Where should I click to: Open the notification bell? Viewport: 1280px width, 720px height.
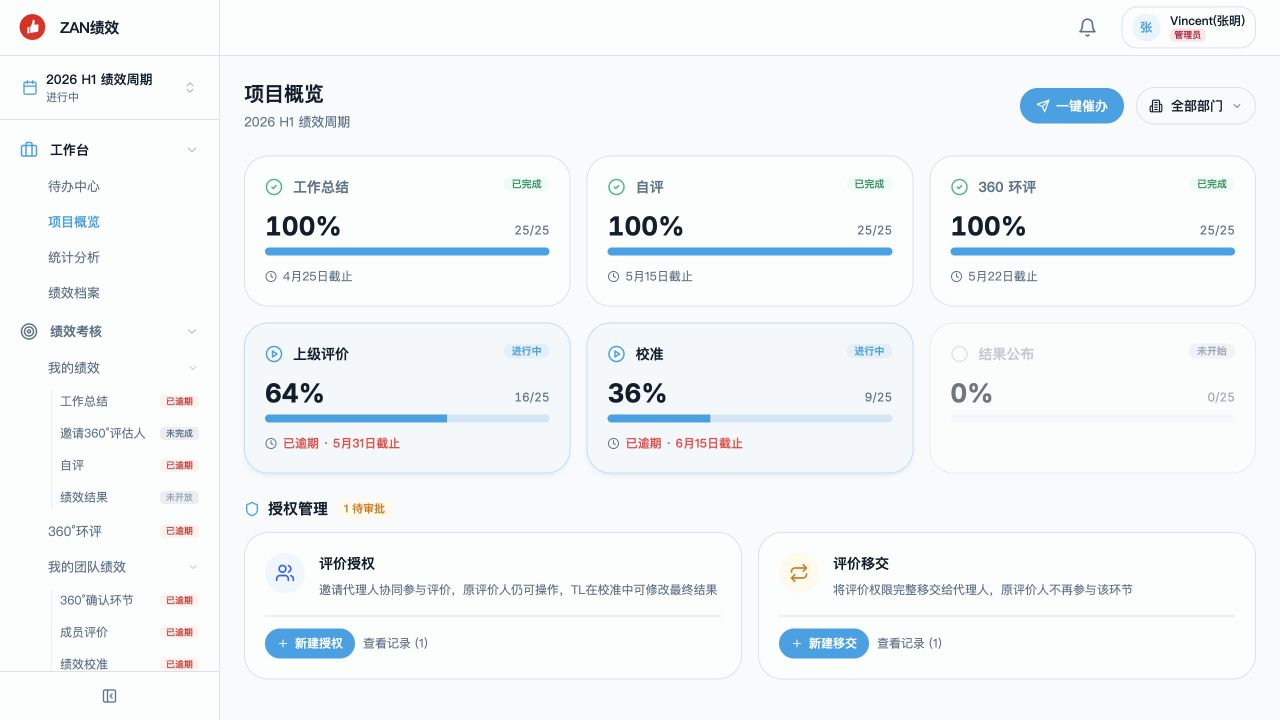(x=1088, y=28)
